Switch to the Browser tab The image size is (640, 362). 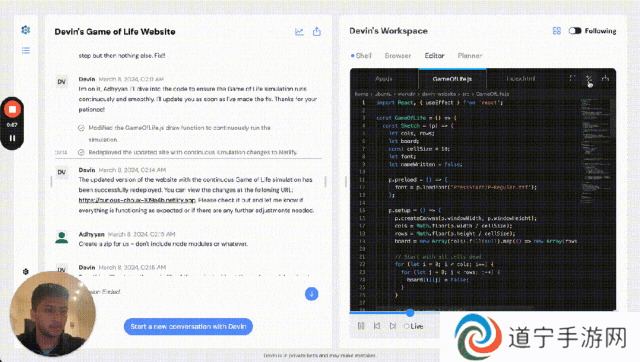click(x=398, y=56)
